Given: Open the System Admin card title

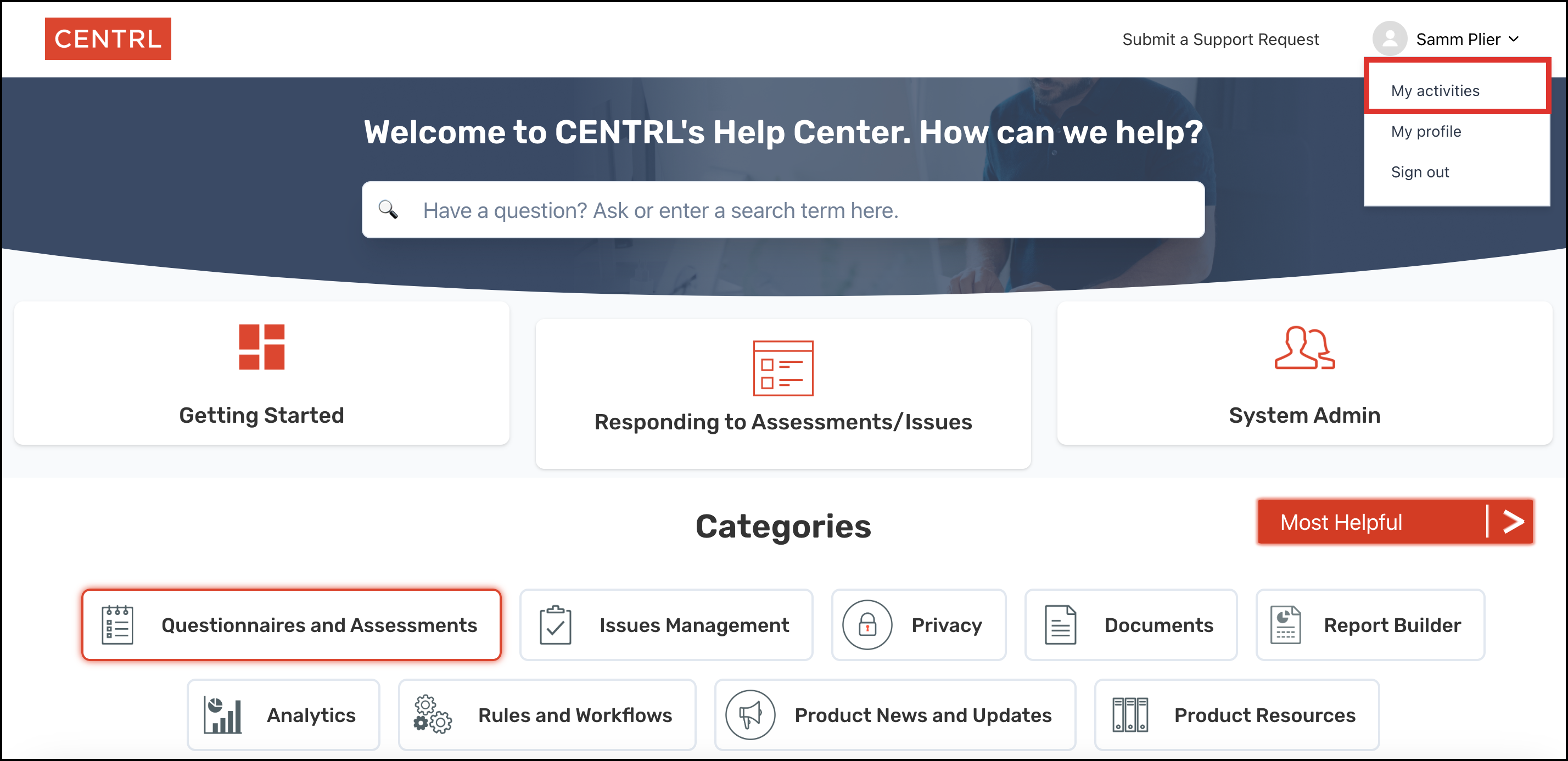Looking at the screenshot, I should [1305, 415].
